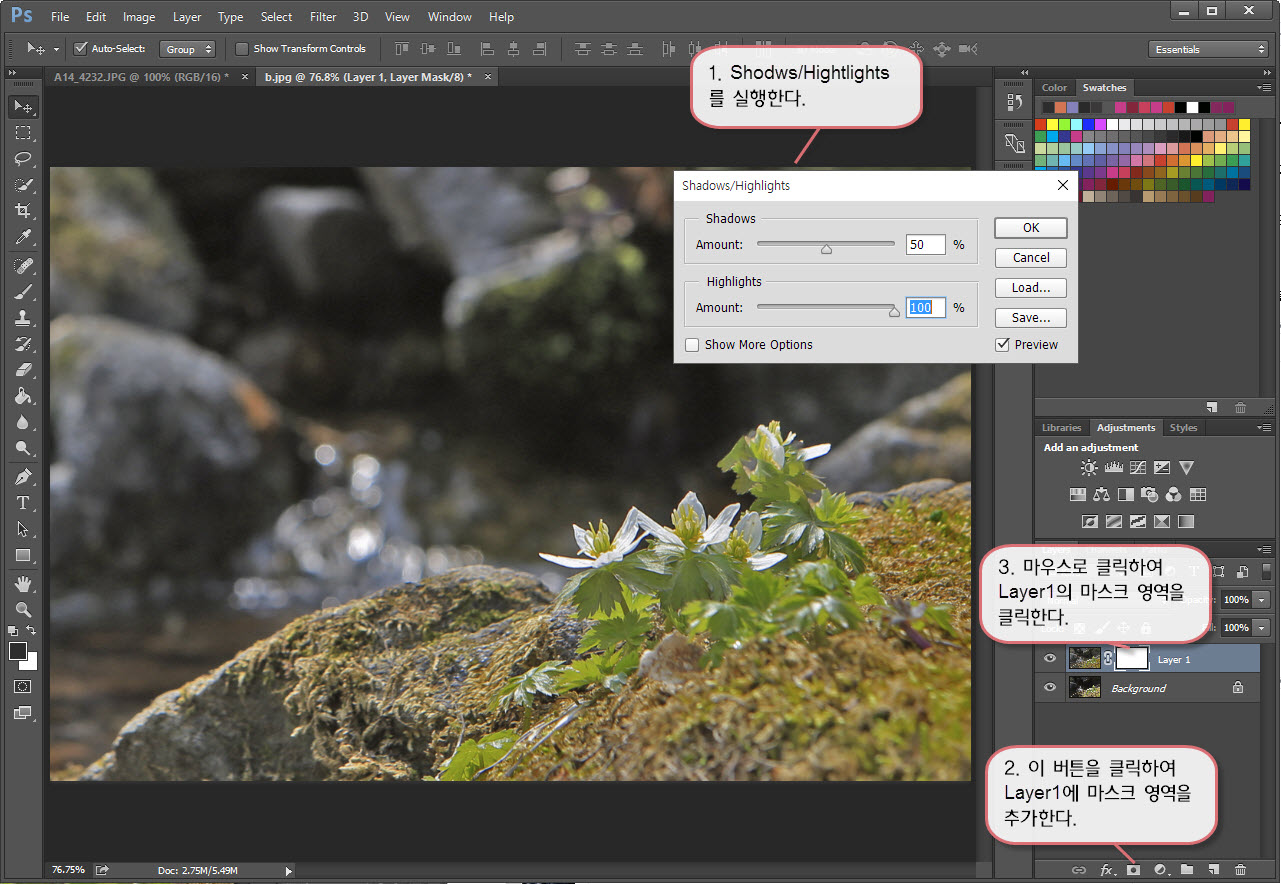Add a Brightness/Contrast adjustment

click(1089, 468)
